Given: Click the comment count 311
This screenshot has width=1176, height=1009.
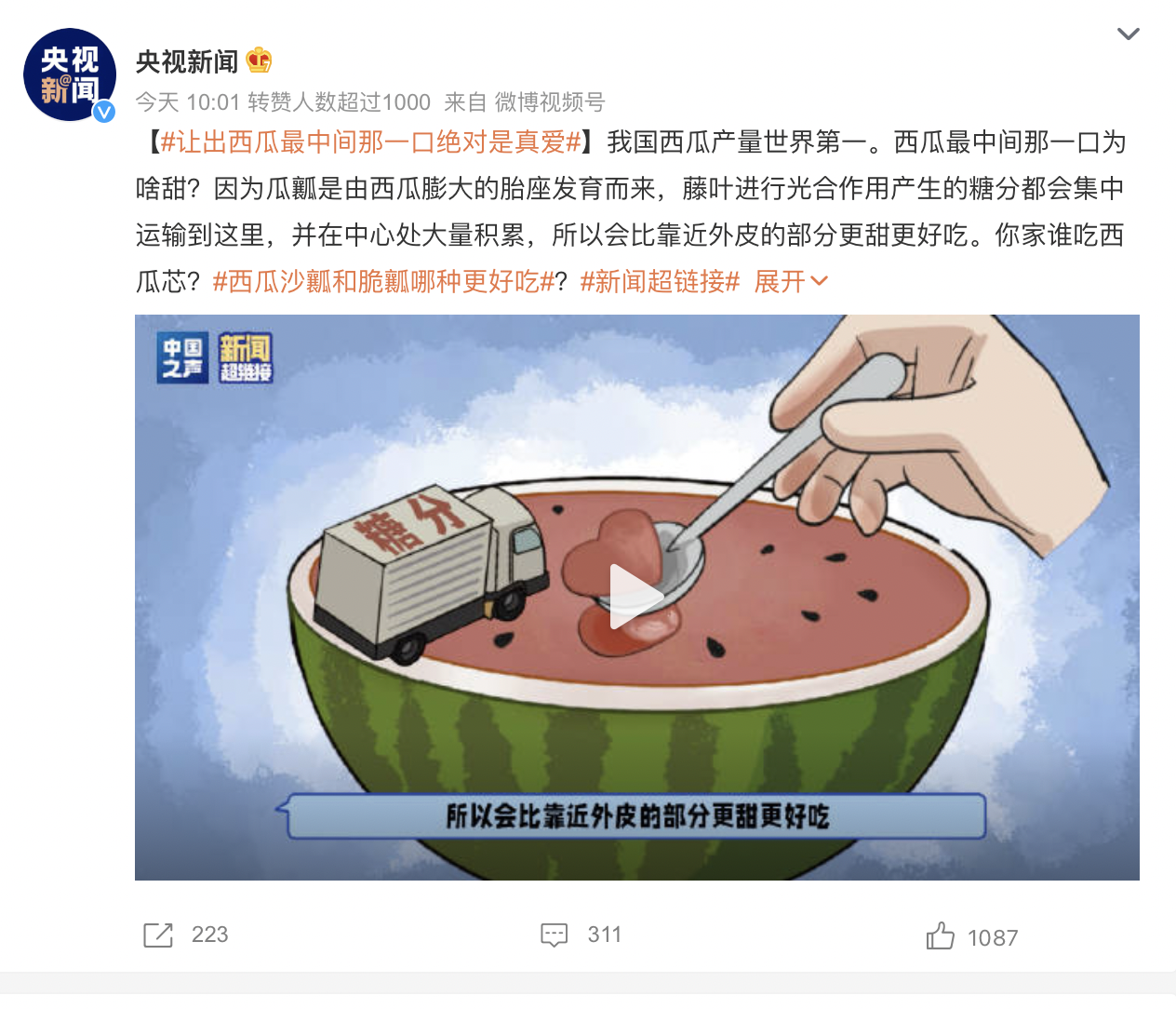Looking at the screenshot, I should pos(605,935).
